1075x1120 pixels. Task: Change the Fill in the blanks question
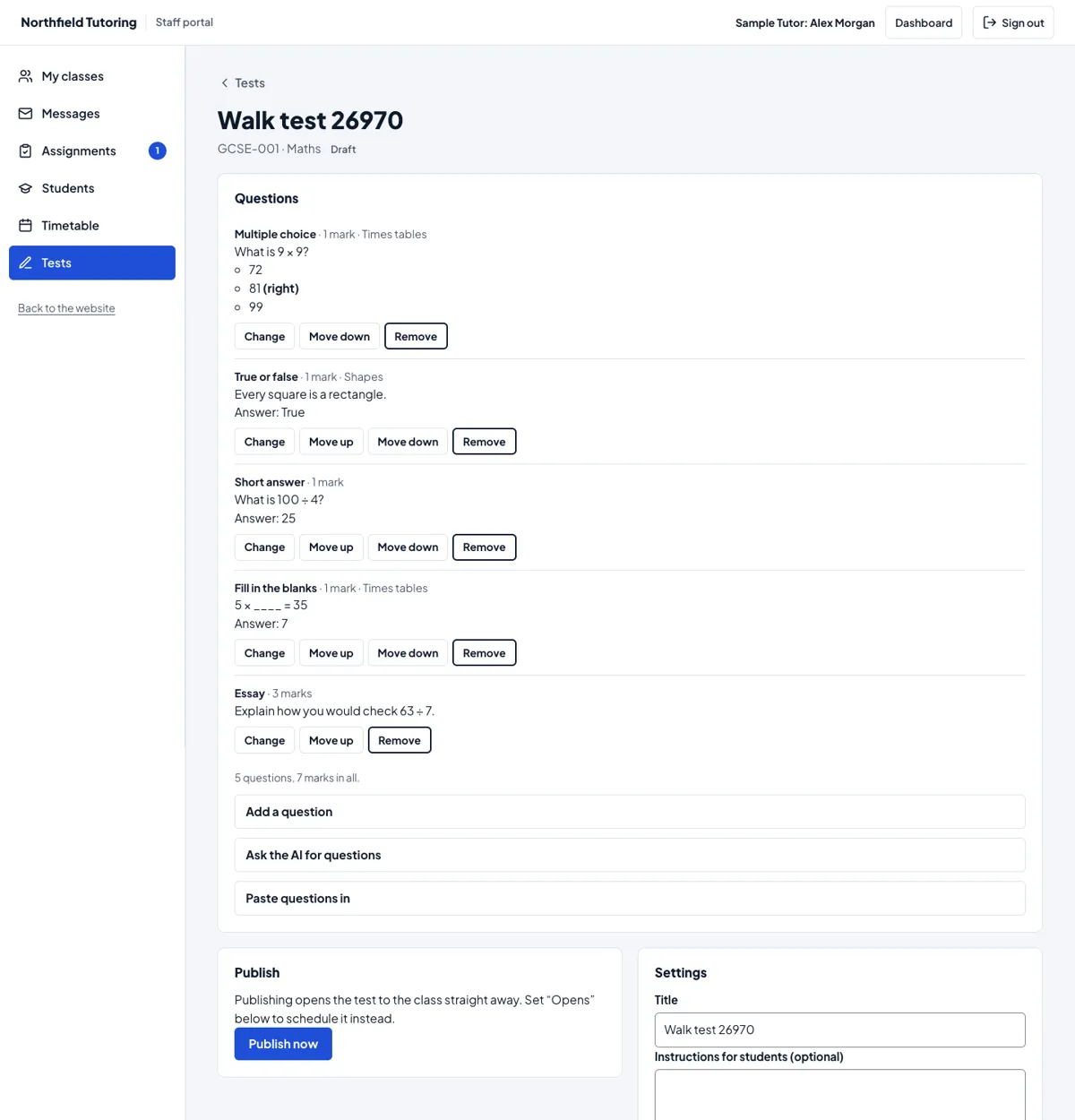click(264, 653)
